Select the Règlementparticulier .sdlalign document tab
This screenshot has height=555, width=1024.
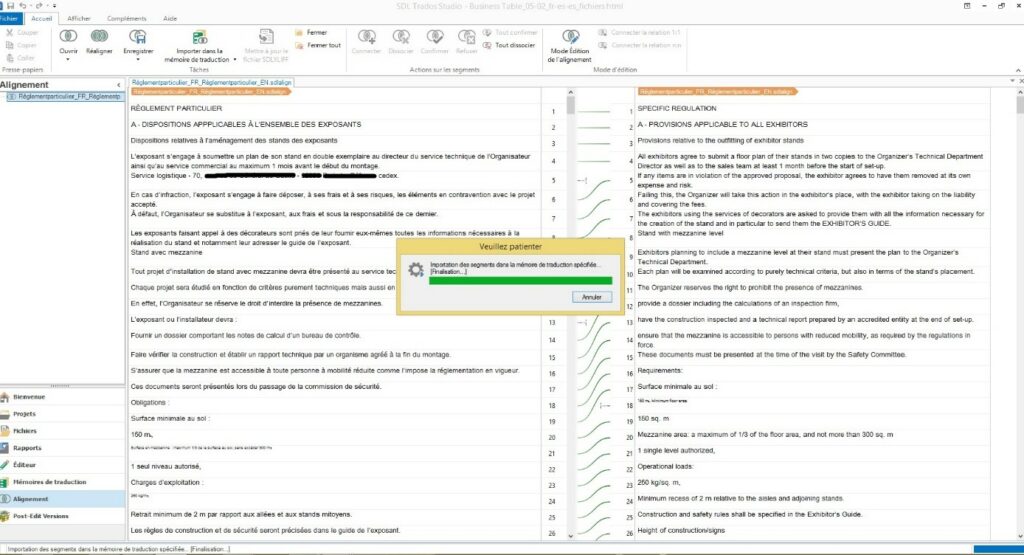point(212,82)
